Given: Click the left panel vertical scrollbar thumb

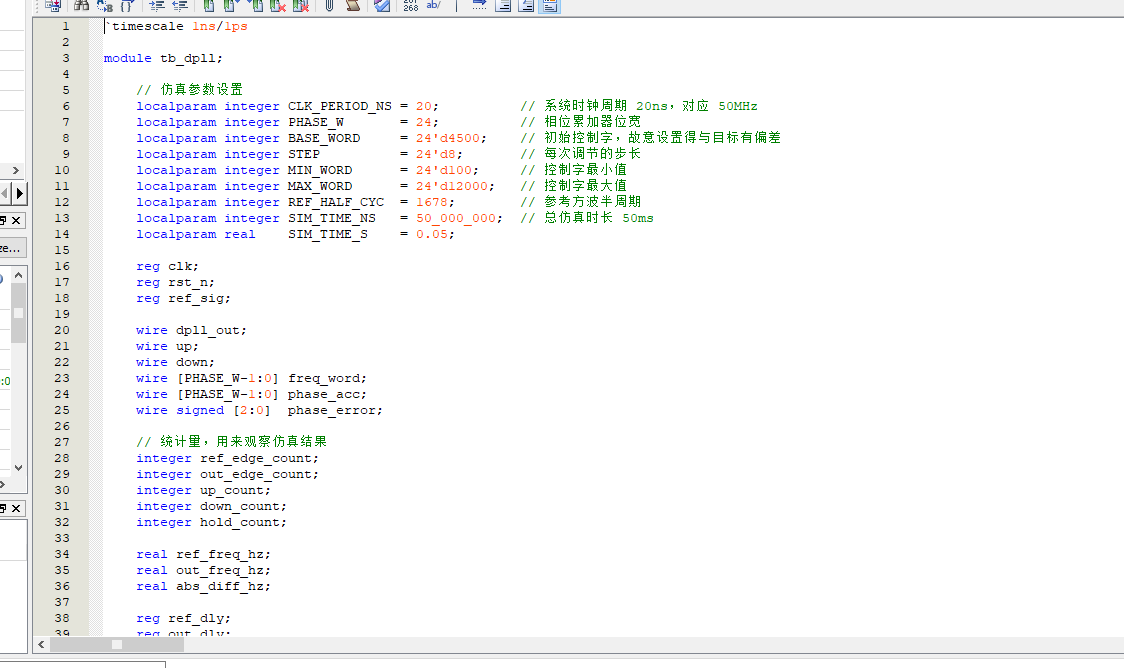Looking at the screenshot, I should click(19, 313).
